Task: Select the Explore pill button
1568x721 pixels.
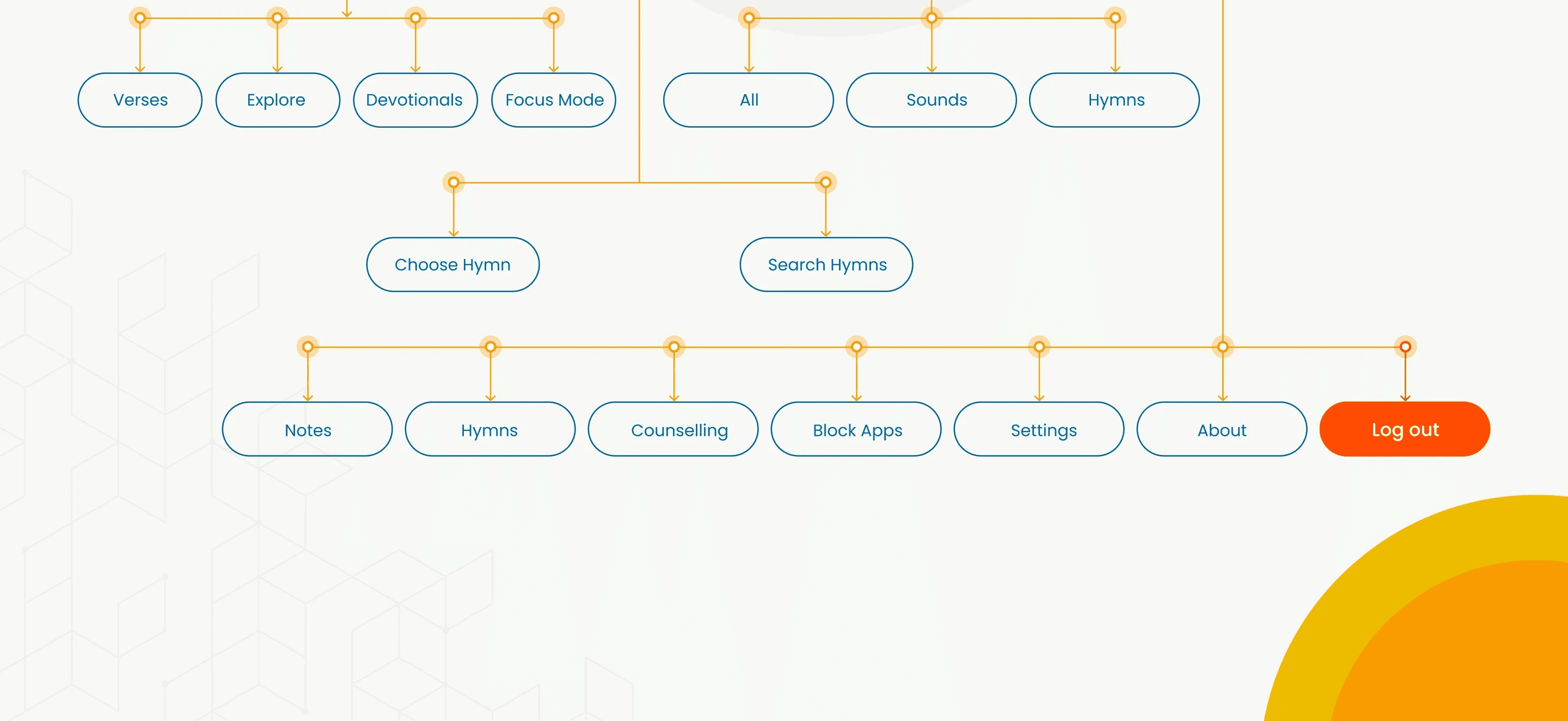Action: (277, 100)
